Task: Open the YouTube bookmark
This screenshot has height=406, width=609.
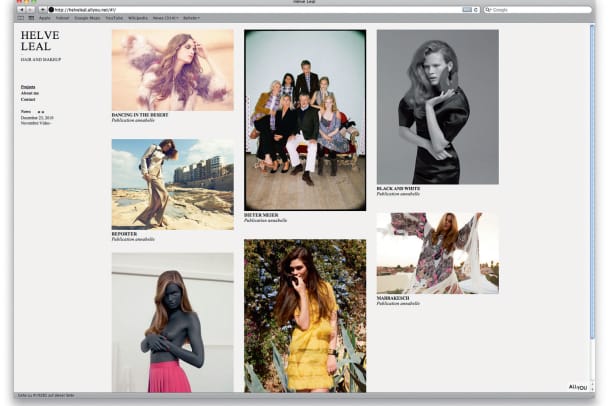Action: point(114,18)
